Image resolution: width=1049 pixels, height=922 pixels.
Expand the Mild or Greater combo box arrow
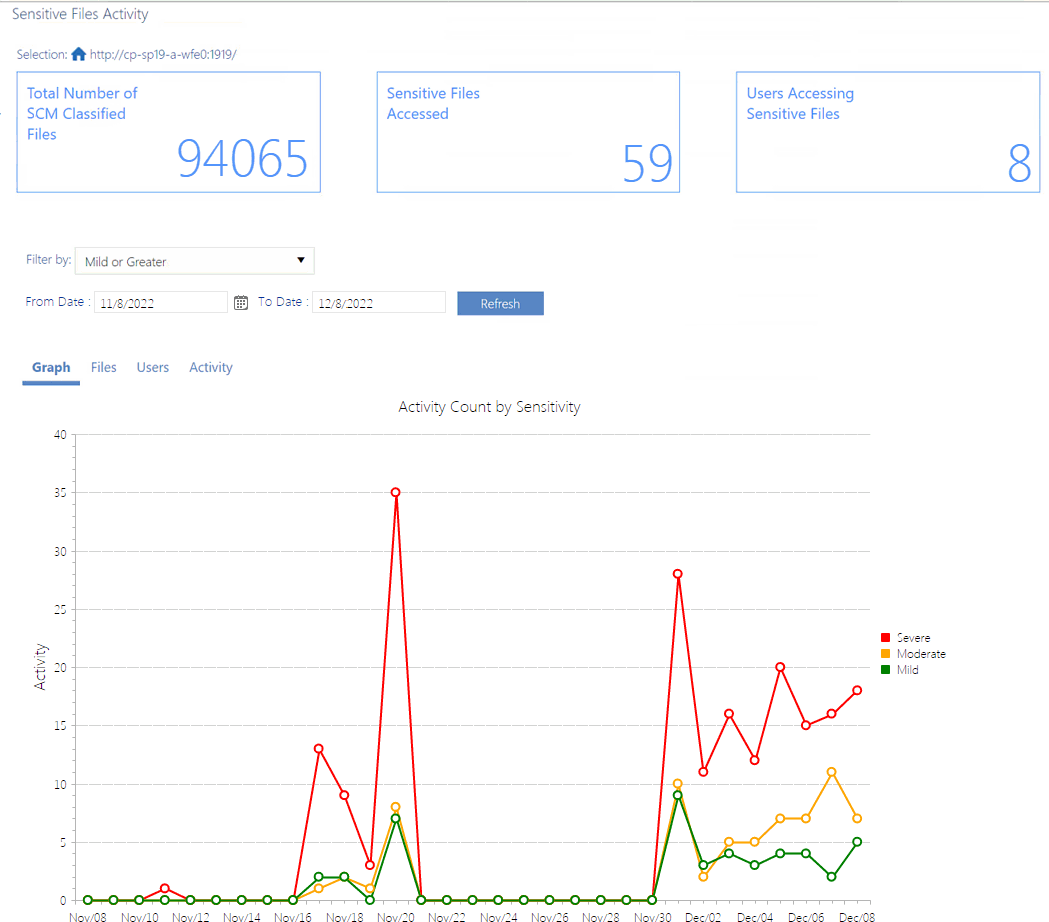(x=300, y=260)
